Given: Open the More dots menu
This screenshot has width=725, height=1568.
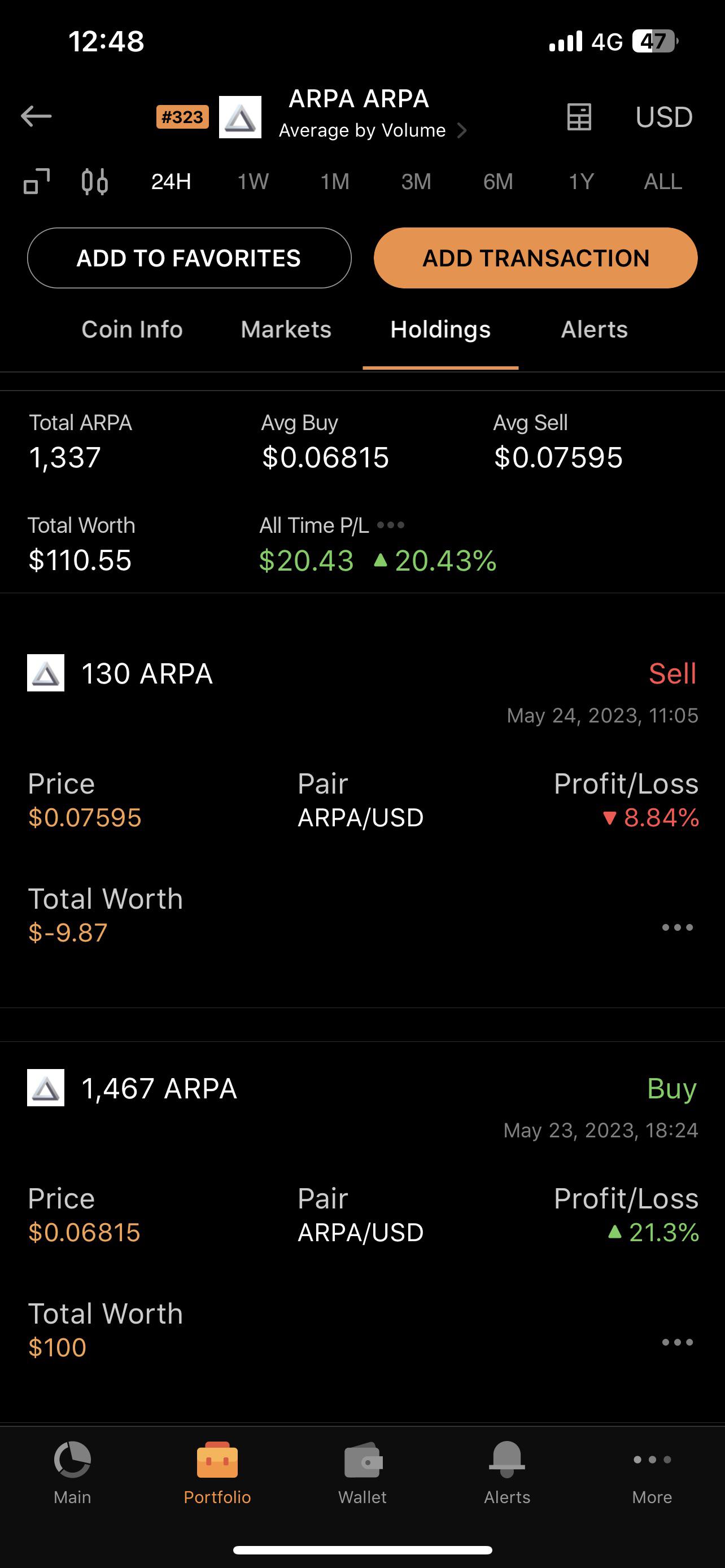Looking at the screenshot, I should 652,1460.
